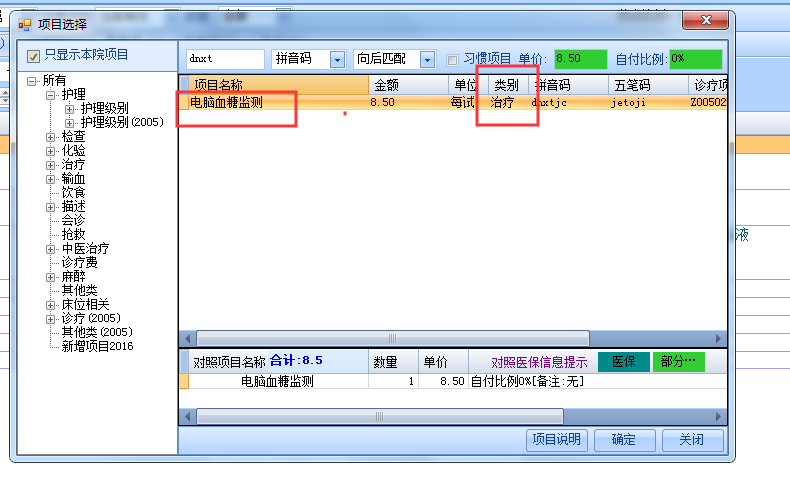Expand the 护理级别 tree node
The height and width of the screenshot is (494, 790).
pos(70,109)
